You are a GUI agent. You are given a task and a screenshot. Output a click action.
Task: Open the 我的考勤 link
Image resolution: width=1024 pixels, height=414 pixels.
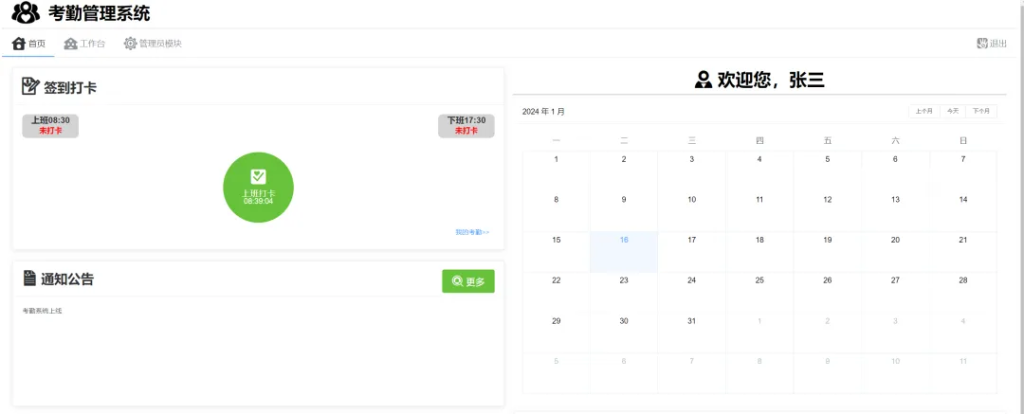(x=472, y=232)
